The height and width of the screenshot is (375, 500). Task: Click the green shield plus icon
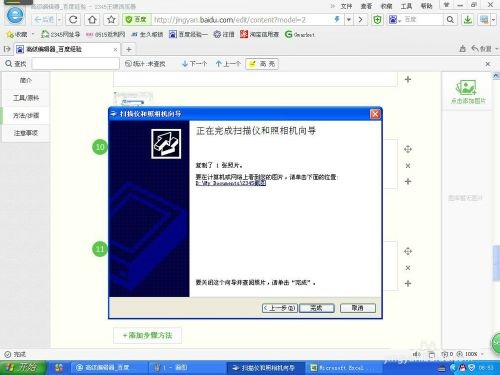[377, 20]
